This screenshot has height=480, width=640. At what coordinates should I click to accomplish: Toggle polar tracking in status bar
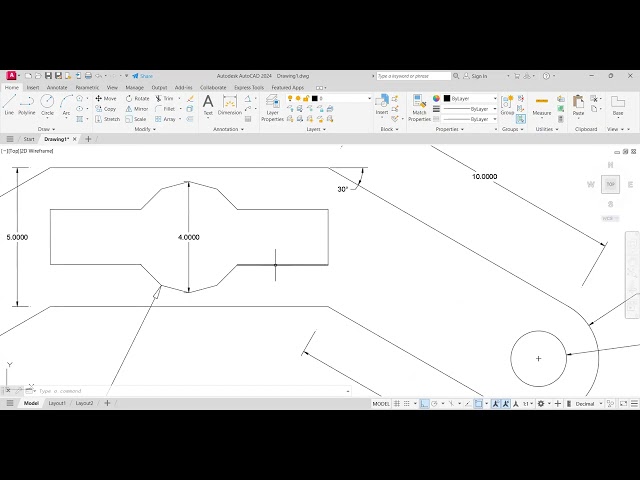(434, 404)
